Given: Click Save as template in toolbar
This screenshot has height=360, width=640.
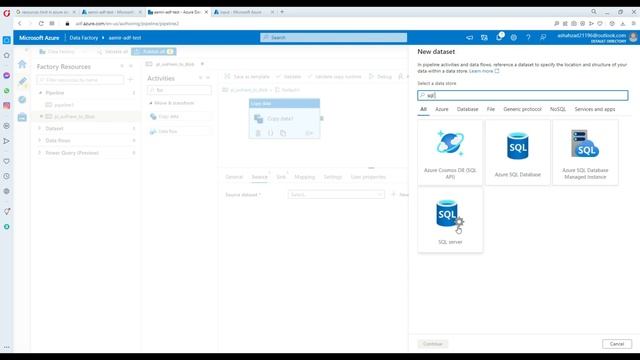Looking at the screenshot, I should pyautogui.click(x=247, y=76).
